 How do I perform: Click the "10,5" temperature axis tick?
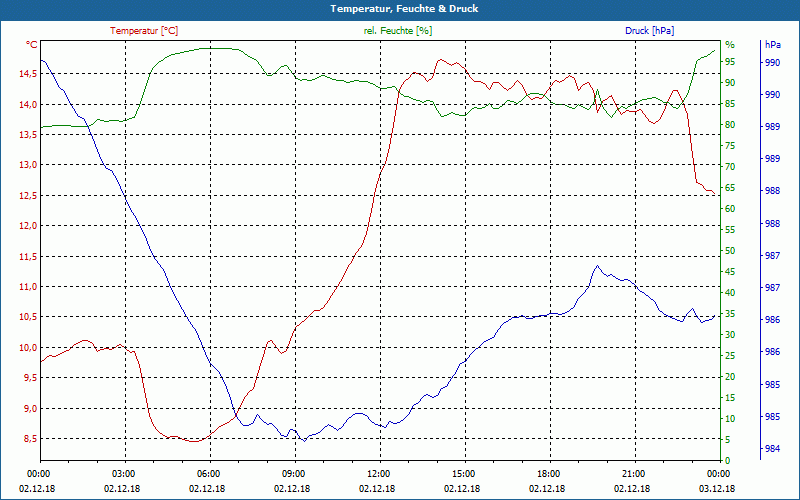pyautogui.click(x=28, y=317)
